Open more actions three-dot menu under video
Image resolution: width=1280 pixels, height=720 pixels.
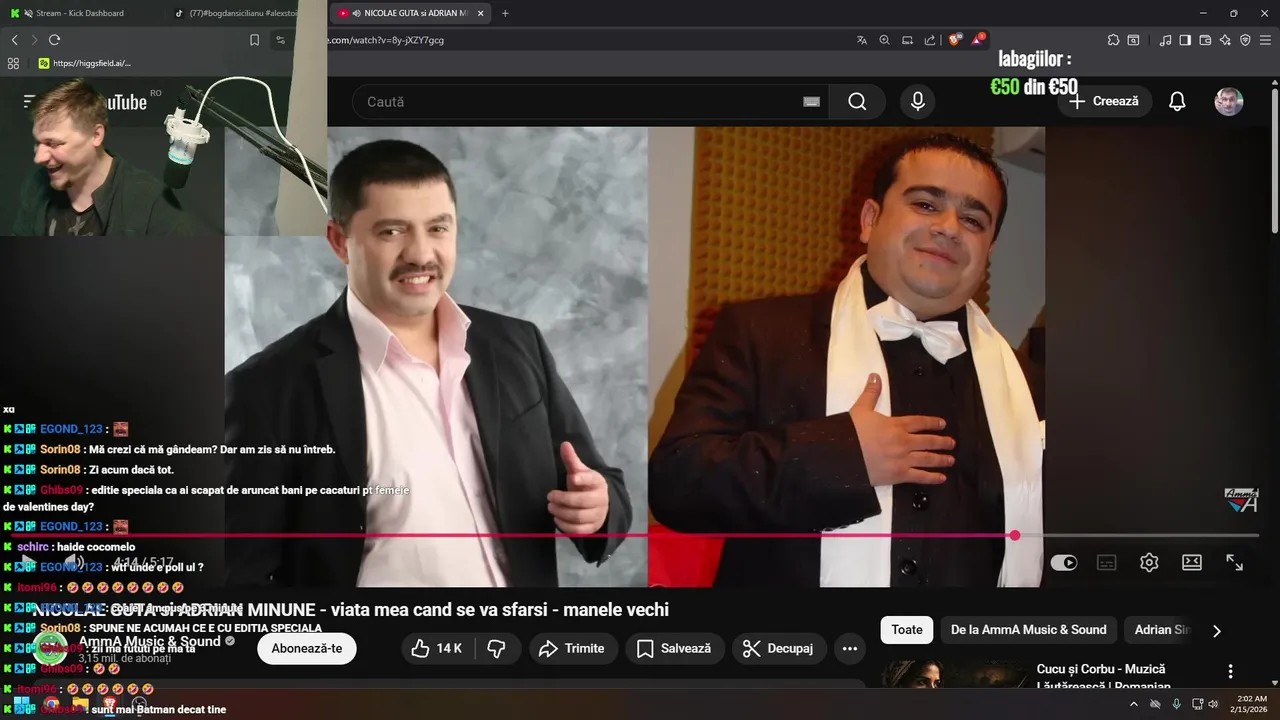(x=850, y=649)
